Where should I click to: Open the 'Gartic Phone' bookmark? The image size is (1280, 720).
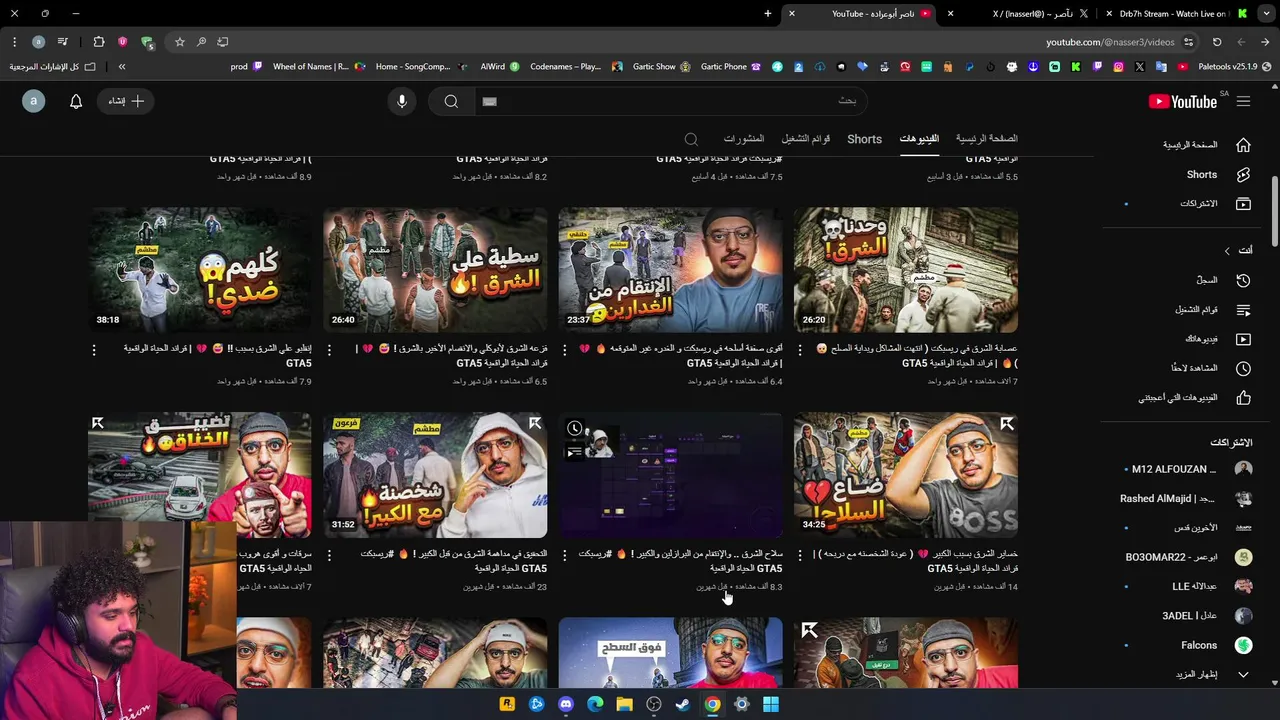[732, 67]
